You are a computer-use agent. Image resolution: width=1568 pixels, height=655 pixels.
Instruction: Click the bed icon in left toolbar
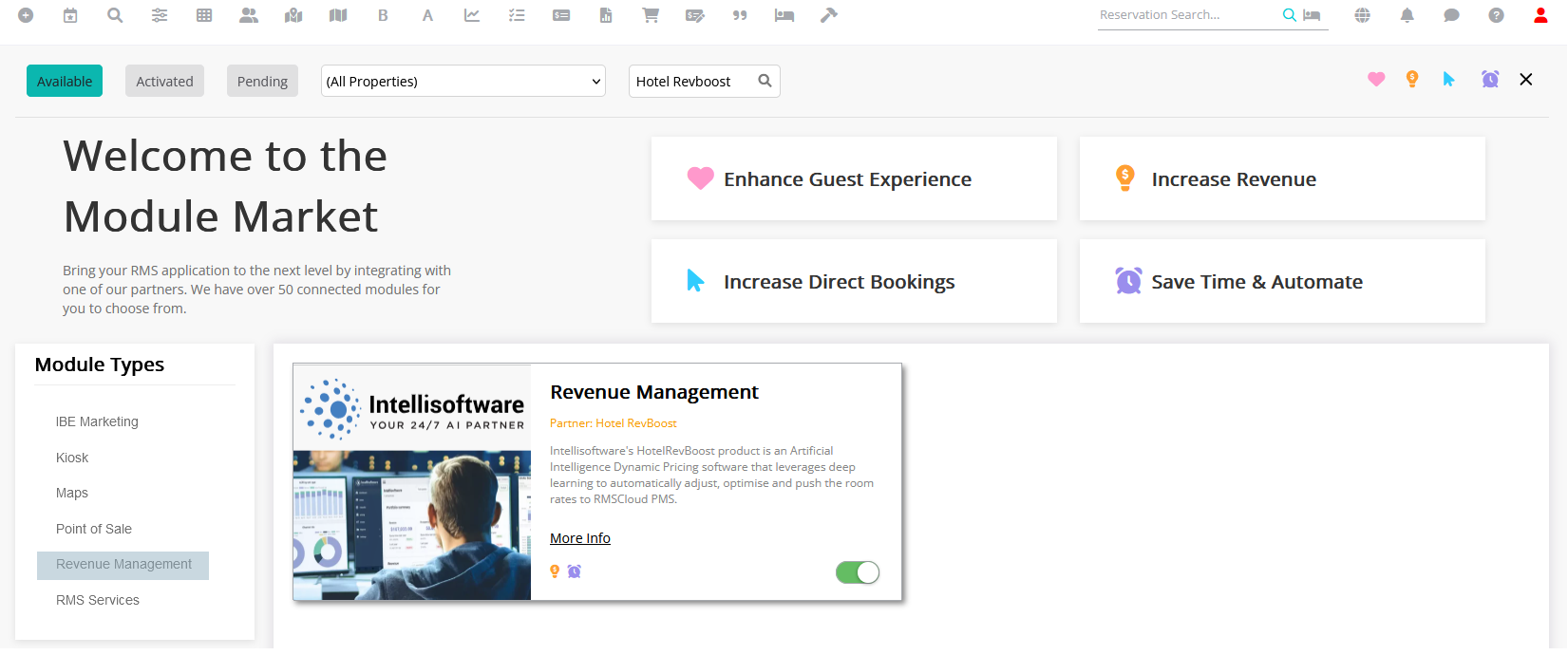tap(784, 15)
